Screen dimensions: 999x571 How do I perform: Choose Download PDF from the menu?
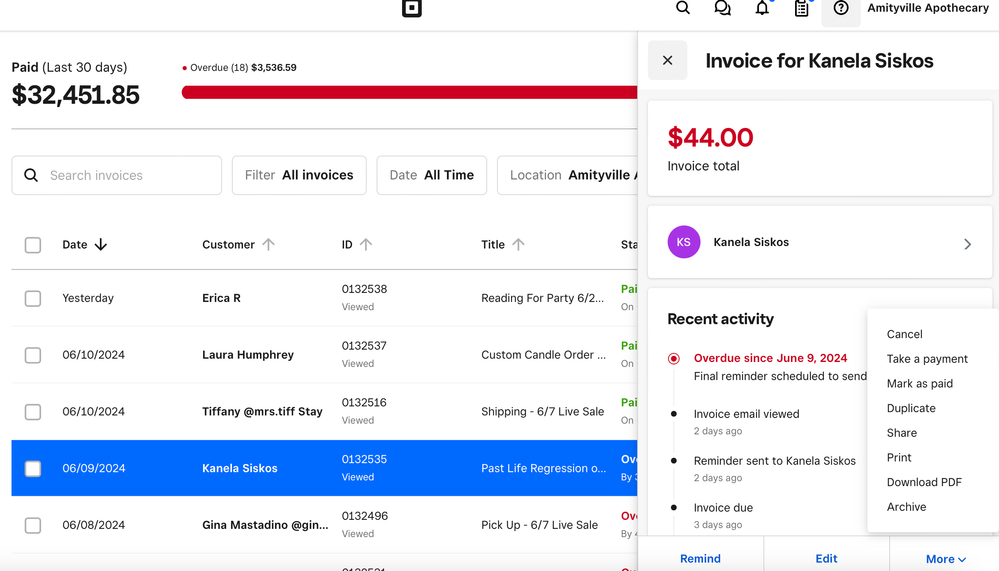(x=924, y=482)
